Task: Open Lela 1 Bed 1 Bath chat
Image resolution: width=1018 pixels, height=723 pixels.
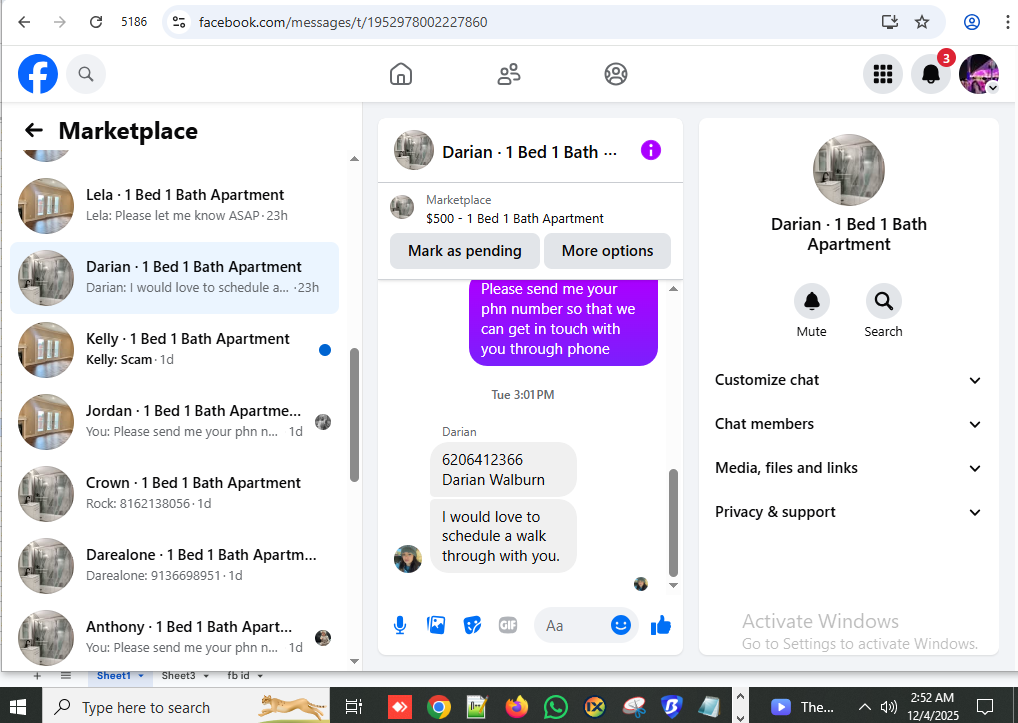Action: 175,206
